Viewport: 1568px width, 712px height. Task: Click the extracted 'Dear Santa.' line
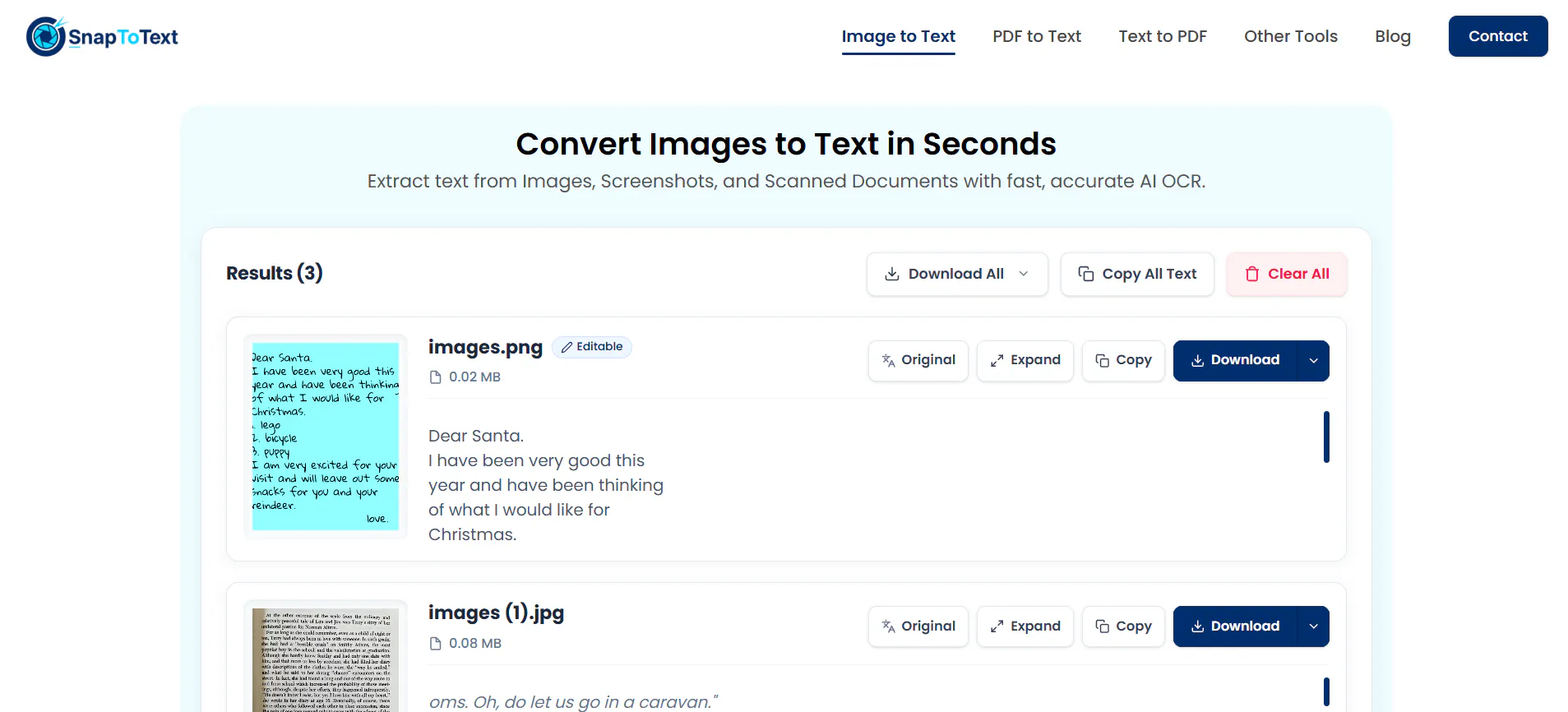475,436
